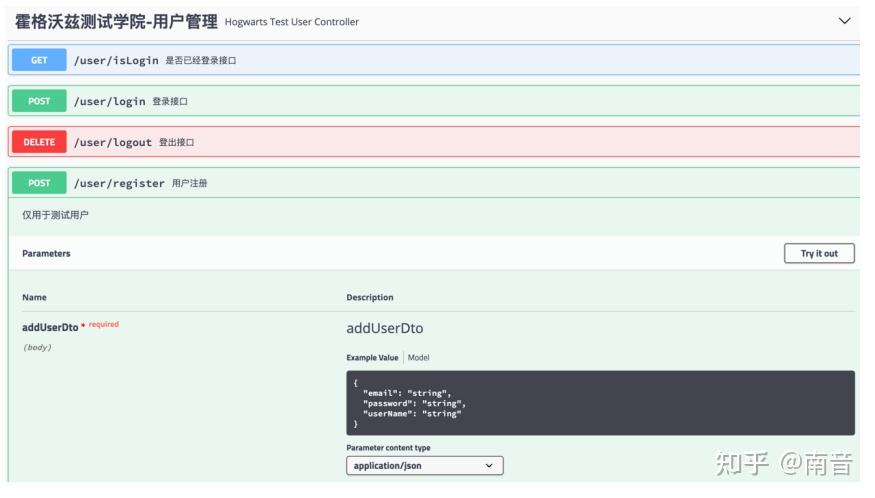Collapse the Hogwarts Test User Controller section chevron
Image resolution: width=875 pixels, height=498 pixels.
pyautogui.click(x=844, y=21)
